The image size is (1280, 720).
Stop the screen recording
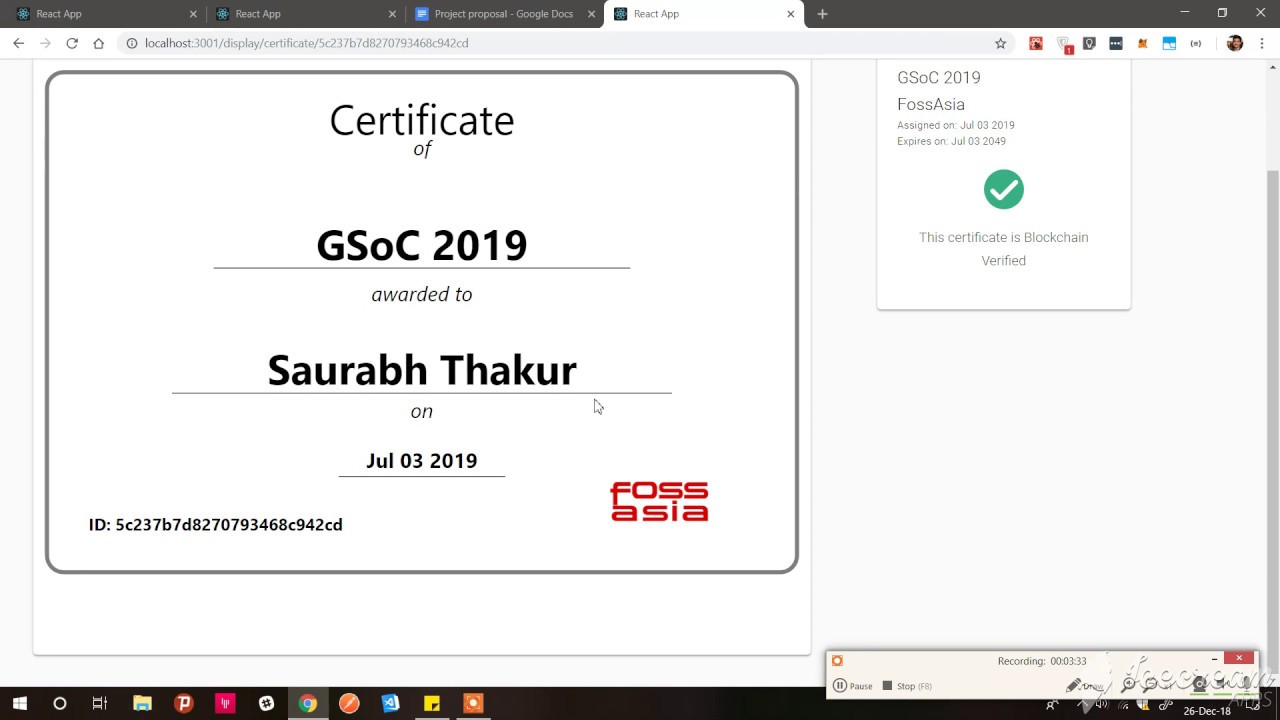pos(907,686)
